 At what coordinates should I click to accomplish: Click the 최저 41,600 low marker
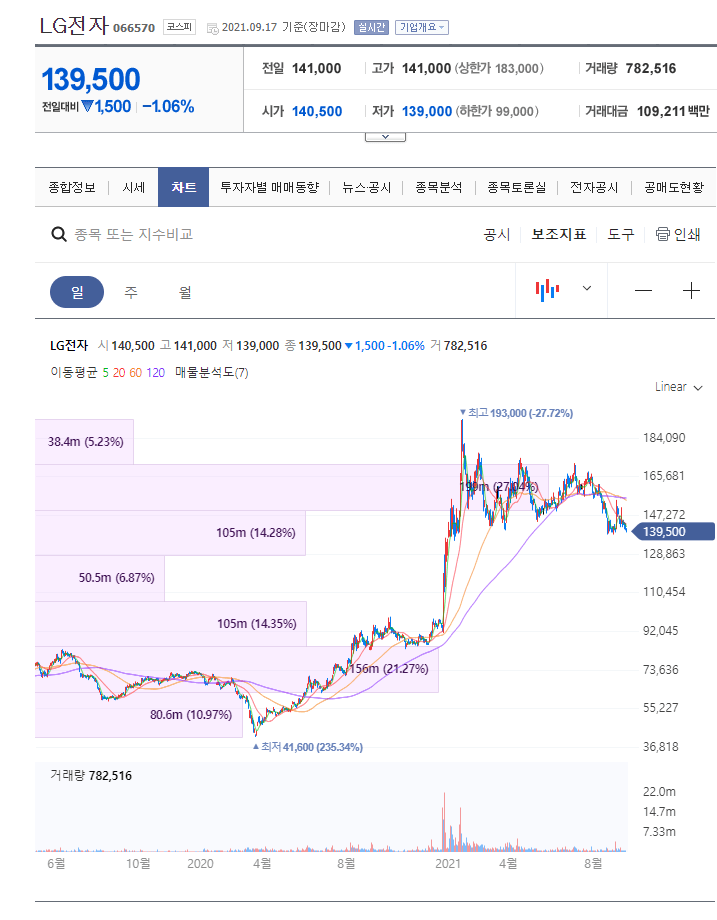[308, 747]
